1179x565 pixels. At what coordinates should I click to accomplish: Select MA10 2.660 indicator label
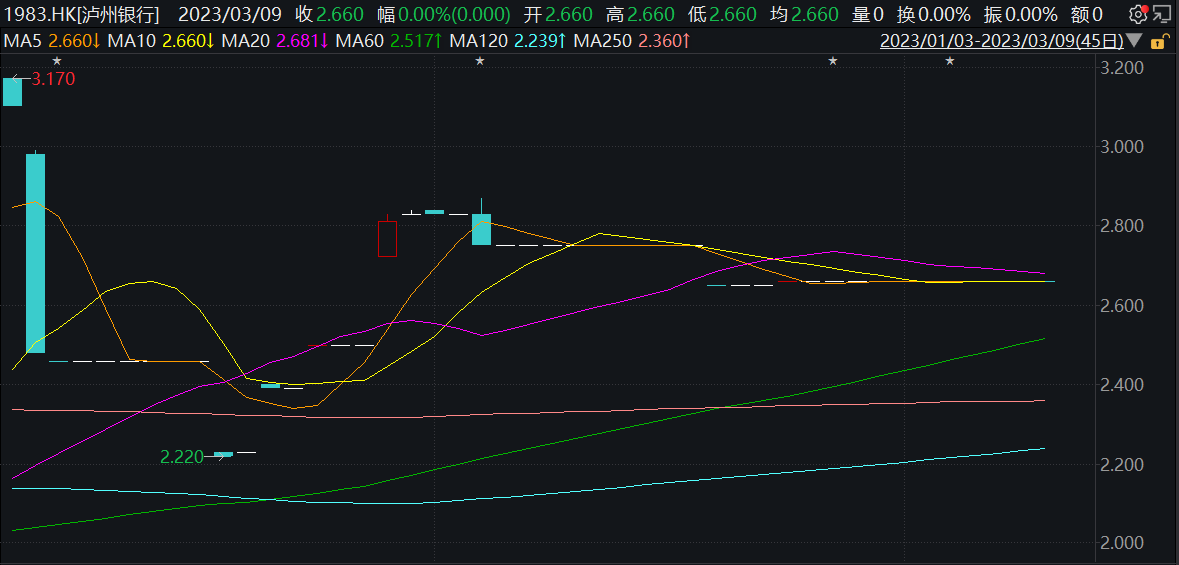[161, 41]
